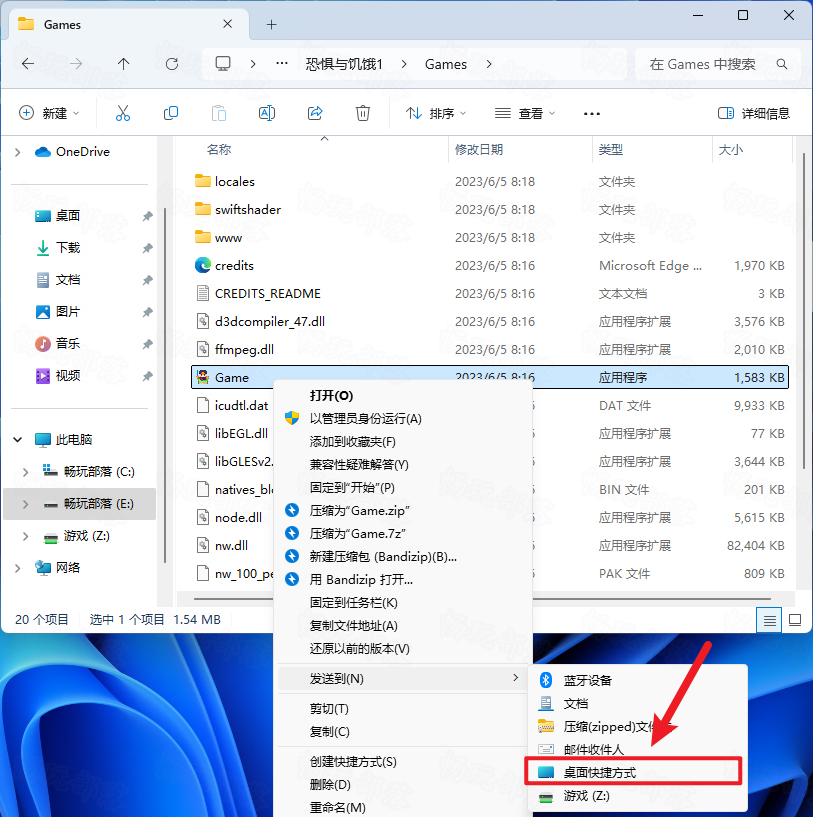Open the locales folder

[x=490, y=182]
